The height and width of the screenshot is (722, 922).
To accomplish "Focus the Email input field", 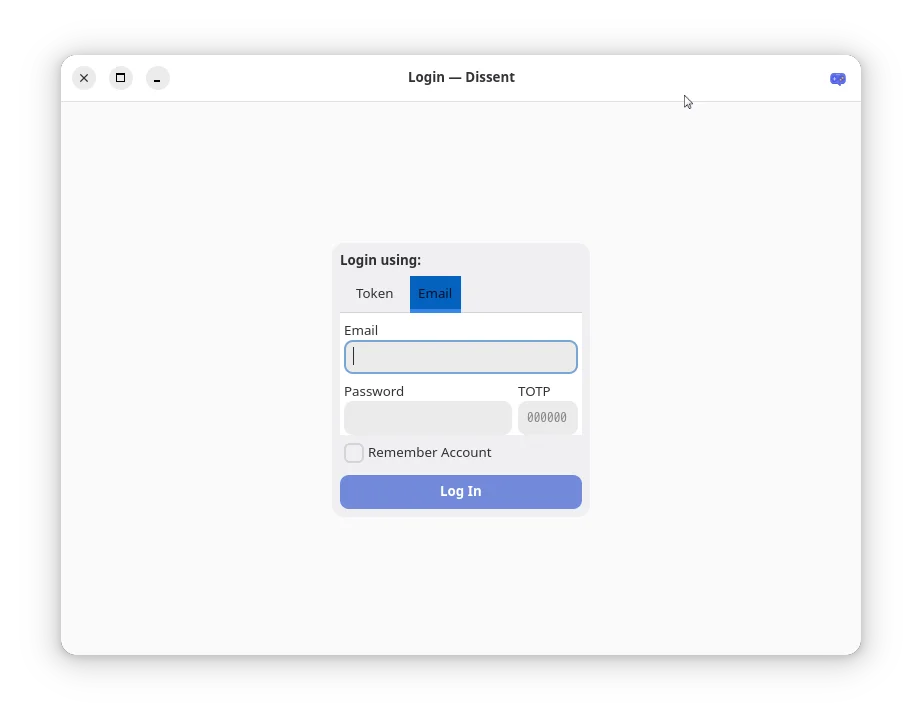I will [x=460, y=357].
